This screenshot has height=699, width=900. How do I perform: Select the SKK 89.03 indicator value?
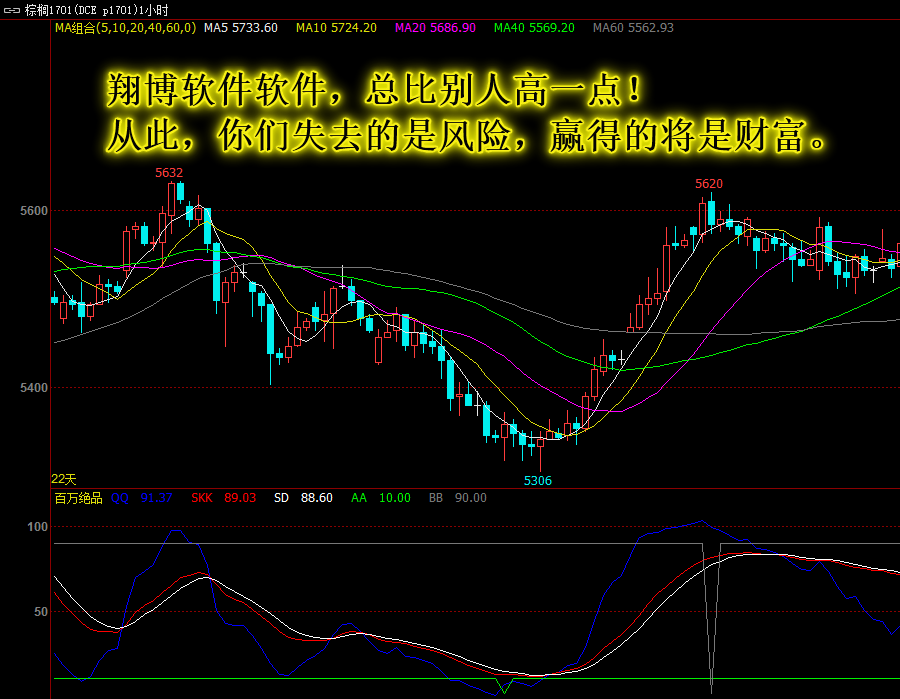pos(223,498)
